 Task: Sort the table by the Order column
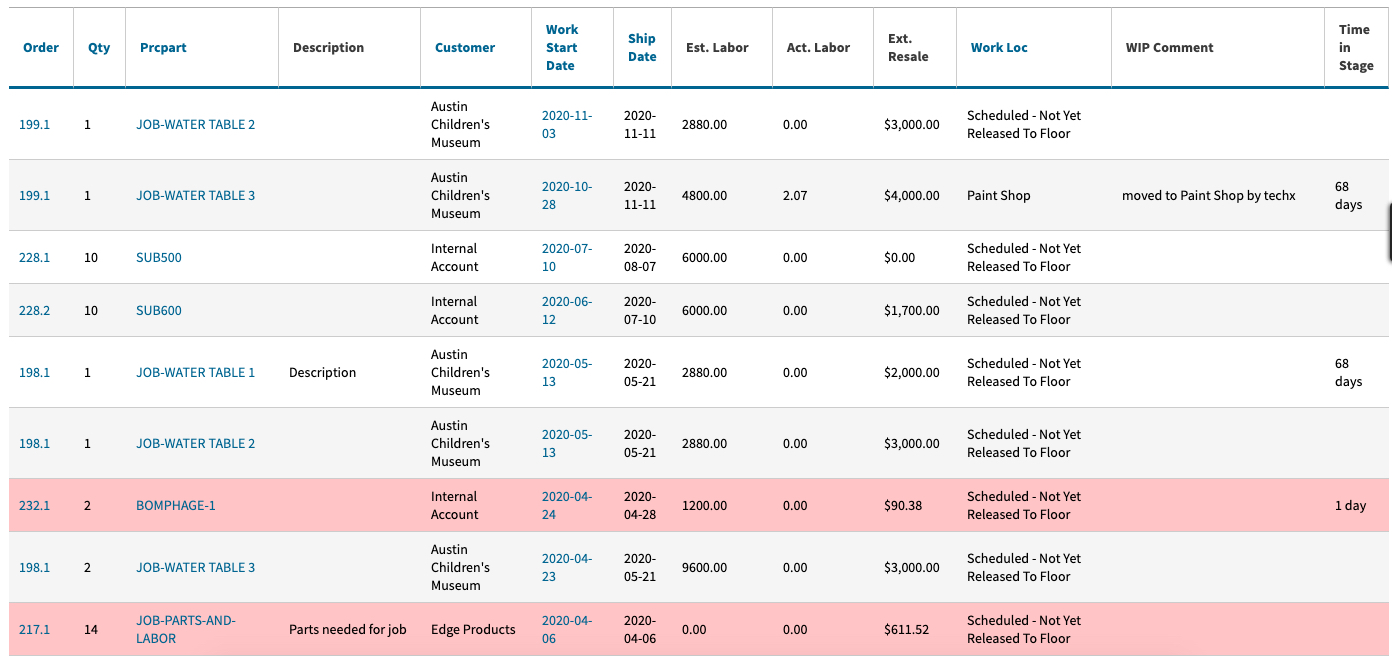(41, 46)
